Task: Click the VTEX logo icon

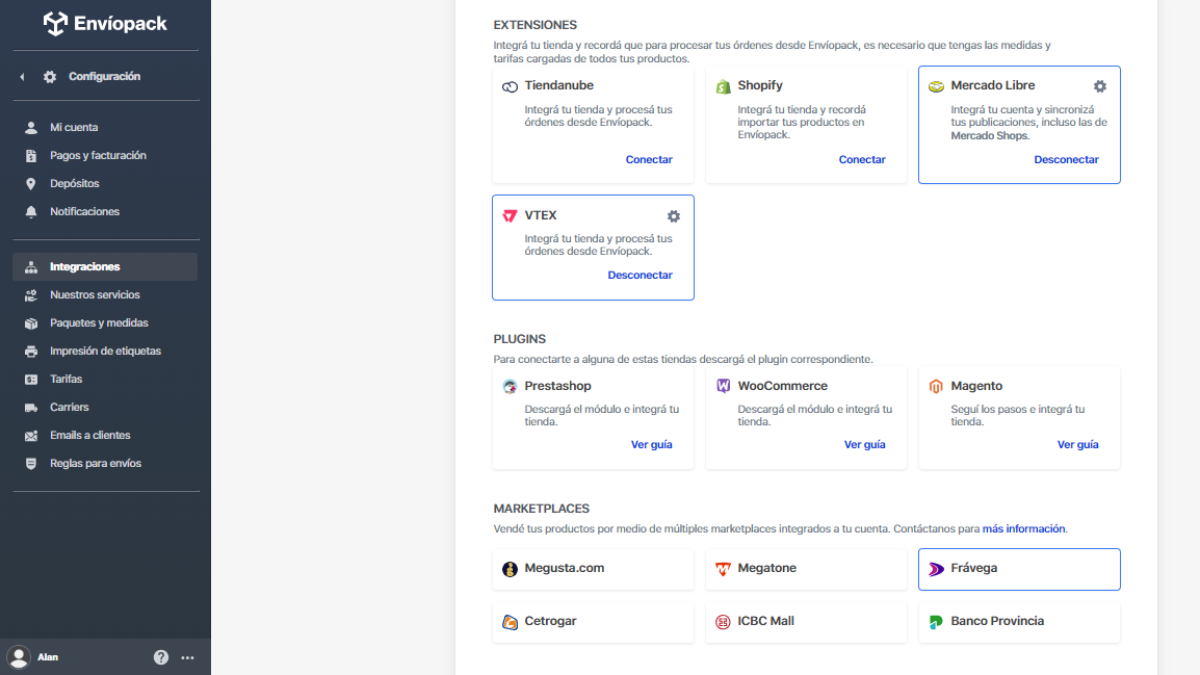Action: (x=510, y=216)
